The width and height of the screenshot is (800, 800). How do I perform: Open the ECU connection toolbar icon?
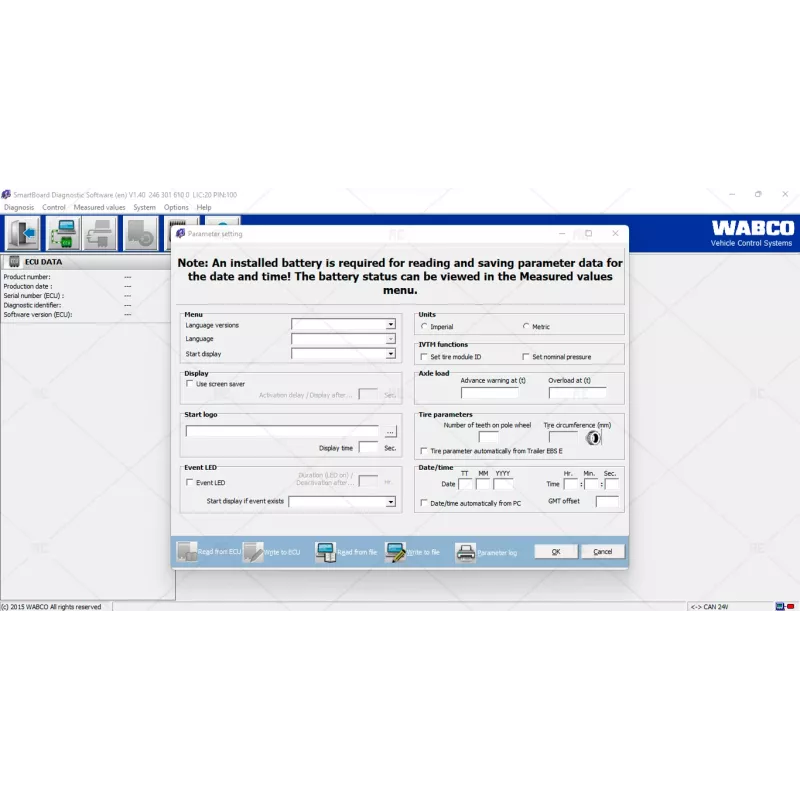pos(62,232)
